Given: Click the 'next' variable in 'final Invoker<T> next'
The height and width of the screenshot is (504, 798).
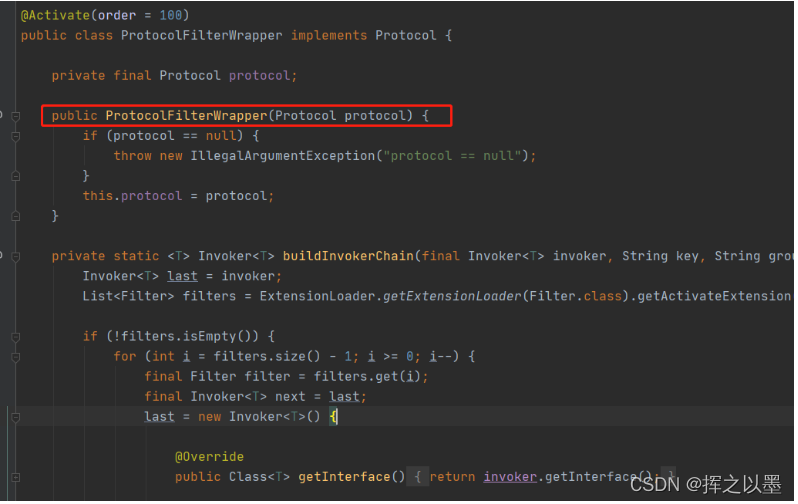Looking at the screenshot, I should (x=290, y=397).
